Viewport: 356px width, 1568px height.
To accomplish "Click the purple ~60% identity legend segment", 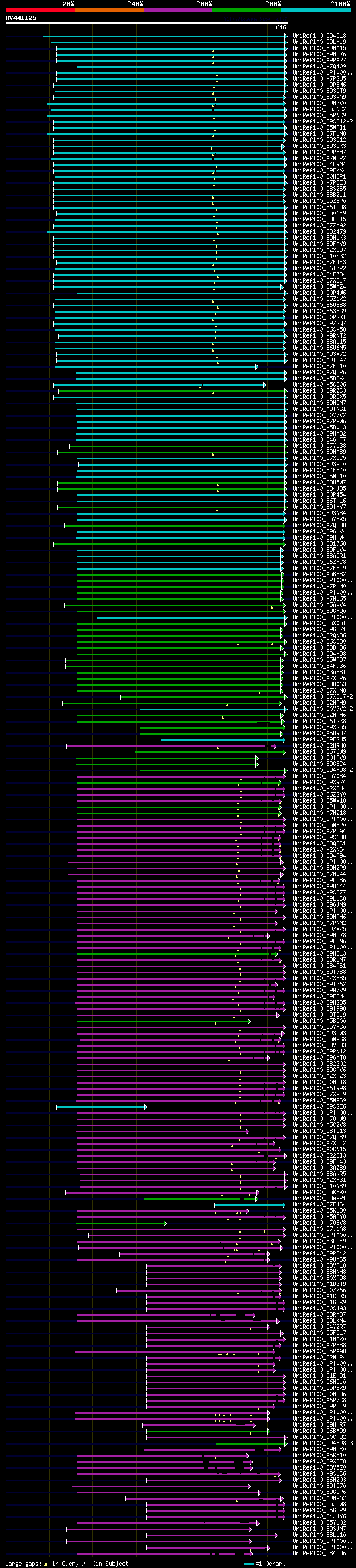I will (179, 10).
